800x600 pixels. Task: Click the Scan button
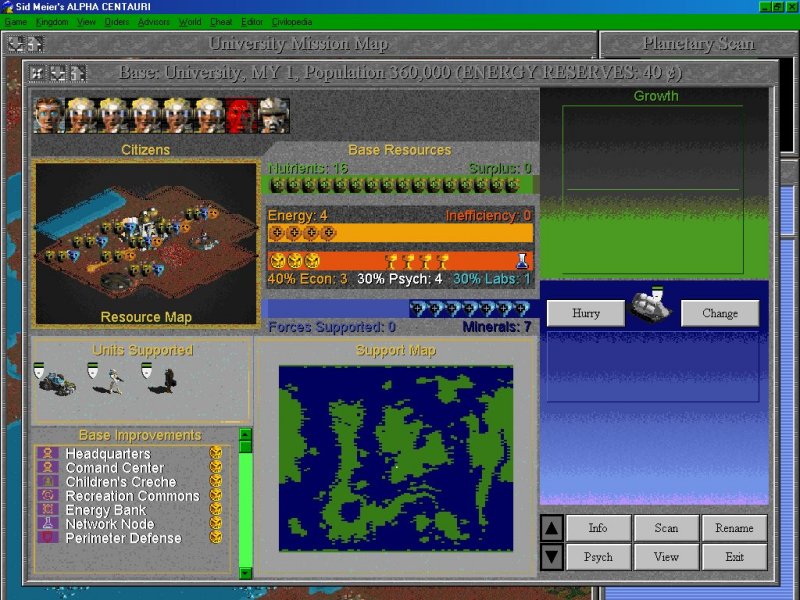coord(666,528)
